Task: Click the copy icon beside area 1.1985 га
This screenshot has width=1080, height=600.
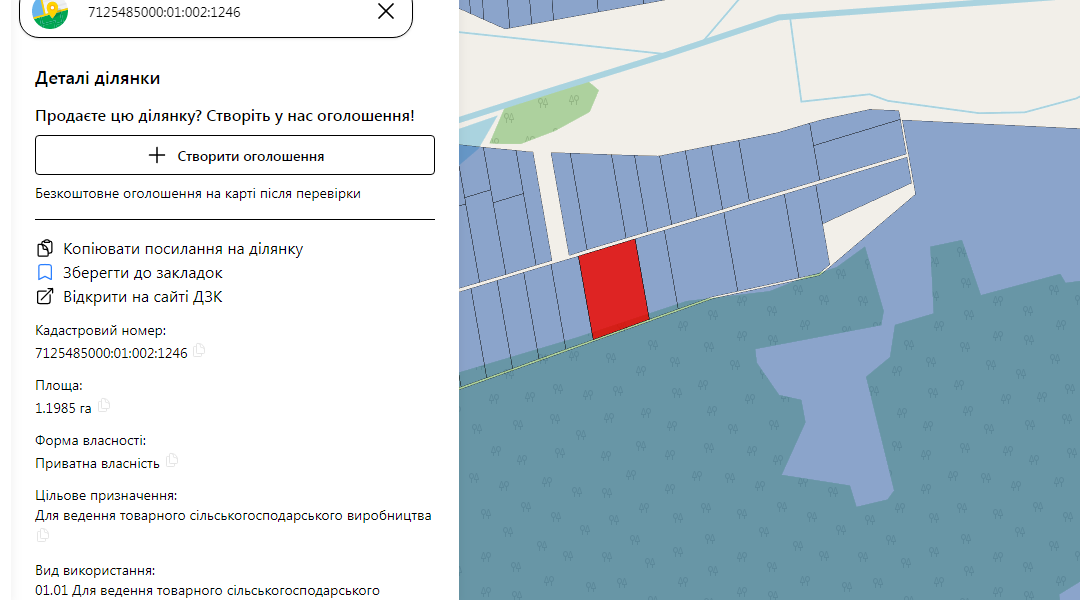Action: (104, 407)
